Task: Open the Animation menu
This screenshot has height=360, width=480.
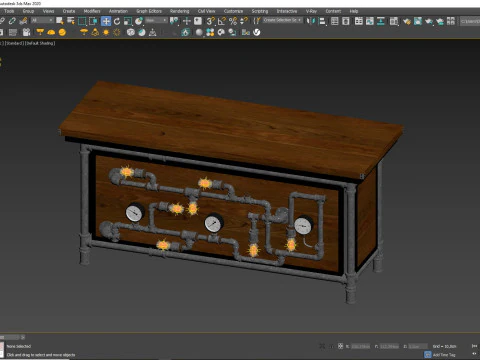Action: (118, 11)
